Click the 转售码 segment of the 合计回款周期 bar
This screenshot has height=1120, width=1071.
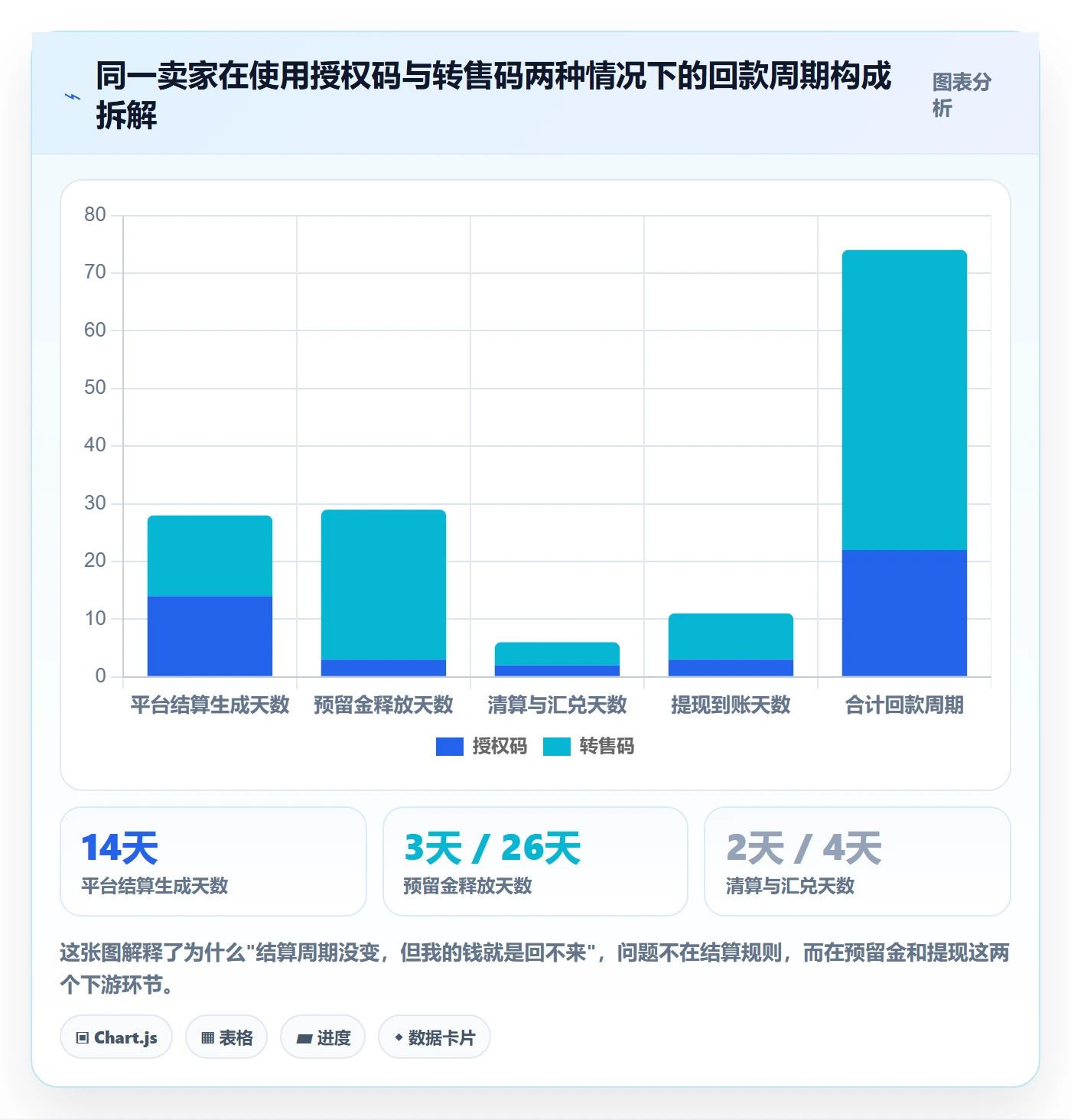[904, 400]
